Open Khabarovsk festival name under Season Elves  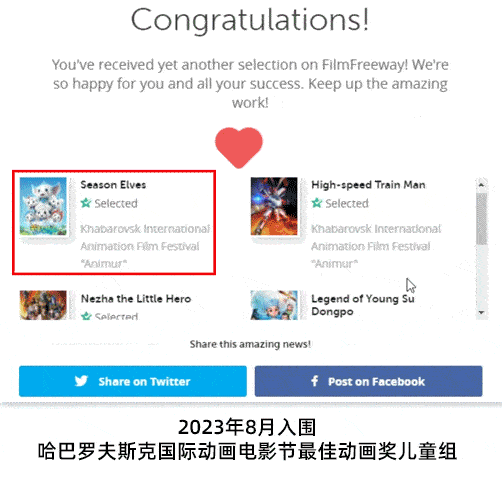(x=145, y=246)
